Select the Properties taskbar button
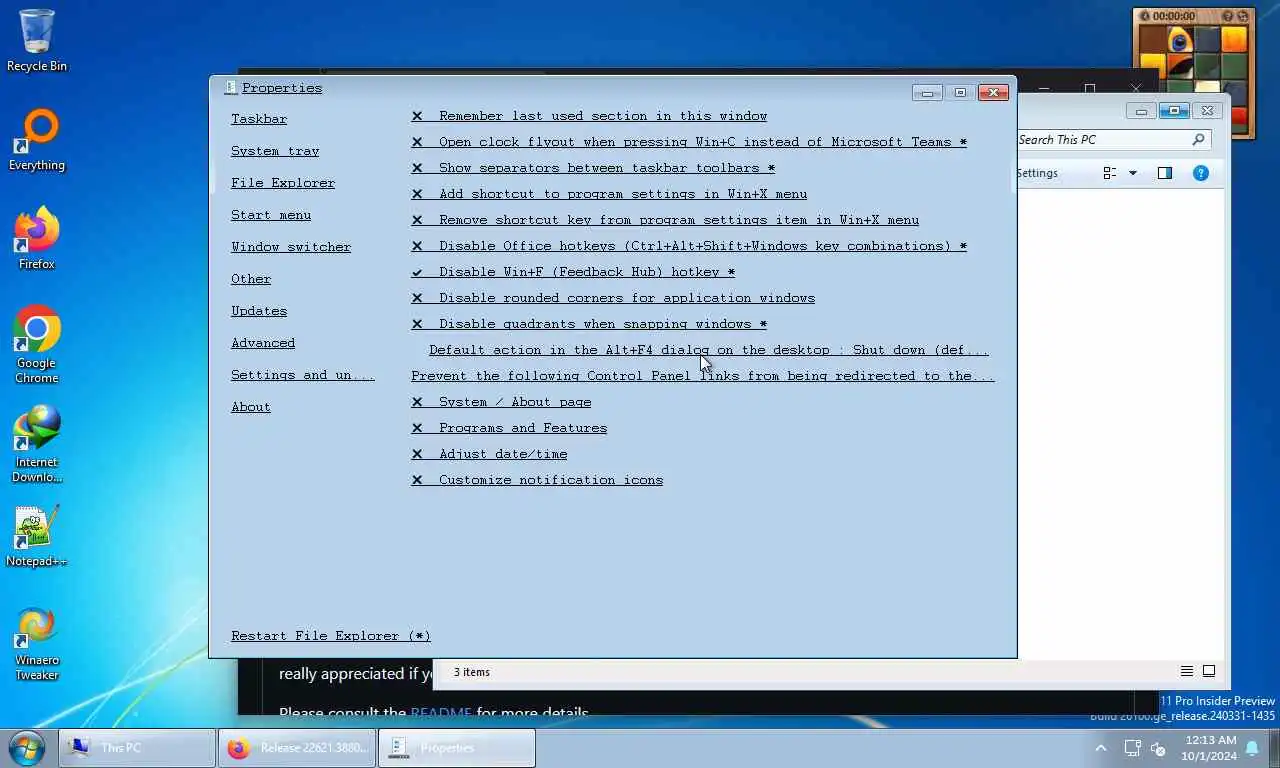Screen dimensions: 1280x768 point(457,747)
